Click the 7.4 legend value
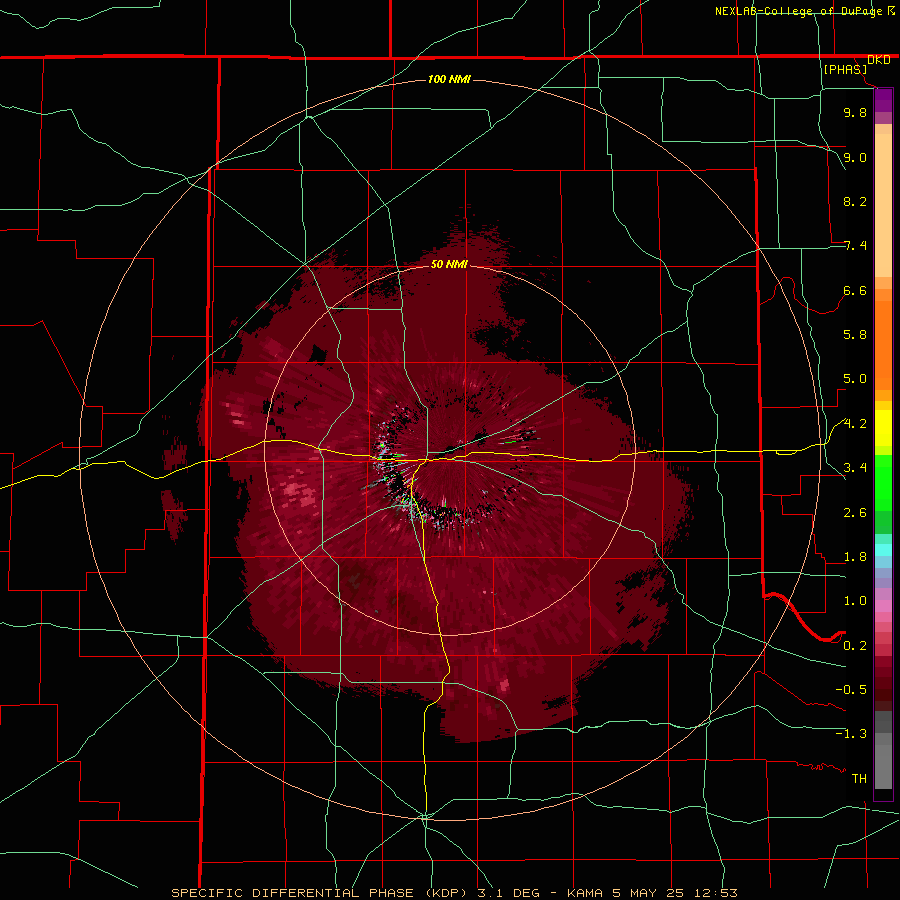Image resolution: width=900 pixels, height=900 pixels. pyautogui.click(x=855, y=246)
